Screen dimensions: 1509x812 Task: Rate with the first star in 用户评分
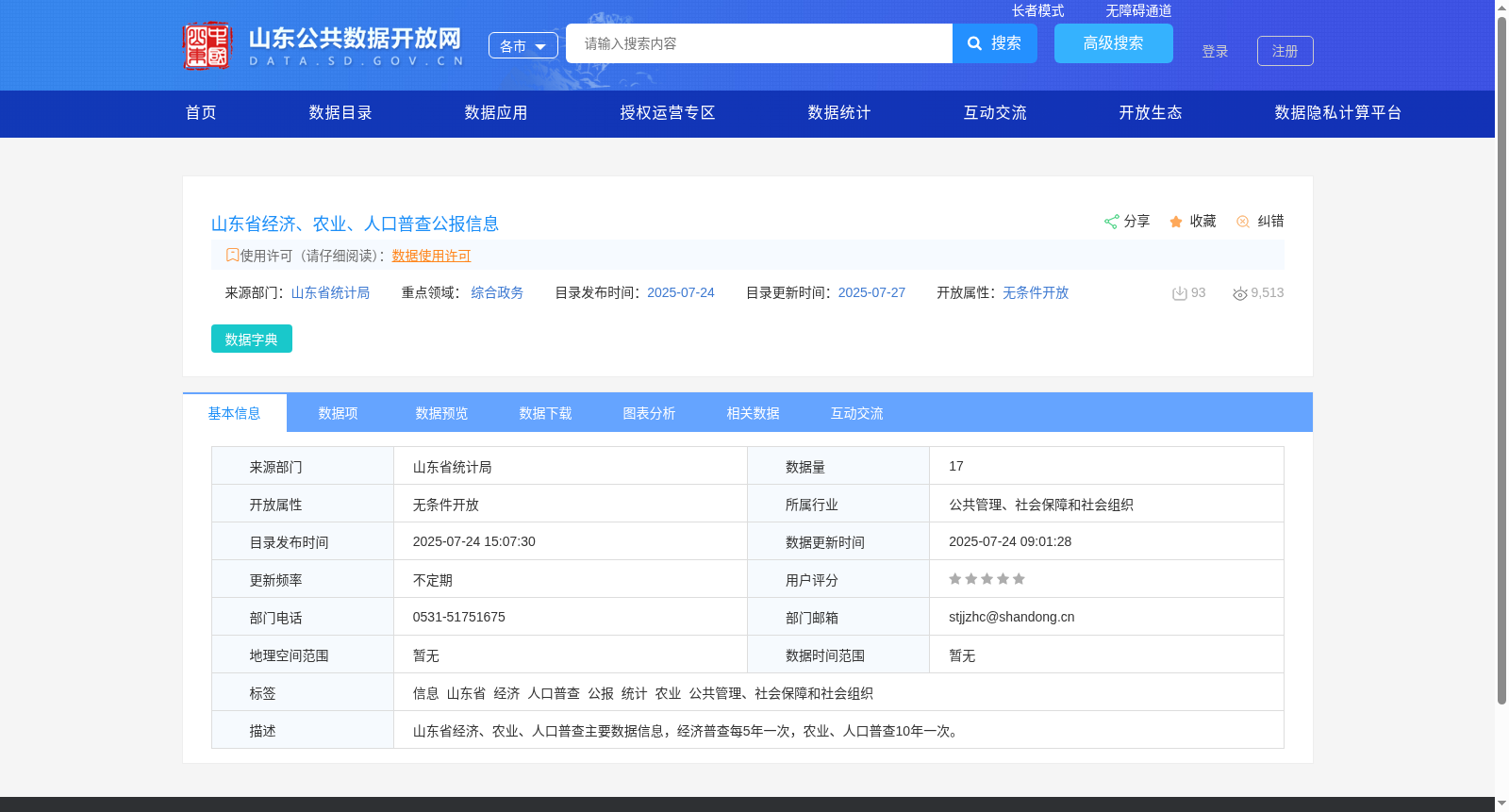[x=955, y=579]
